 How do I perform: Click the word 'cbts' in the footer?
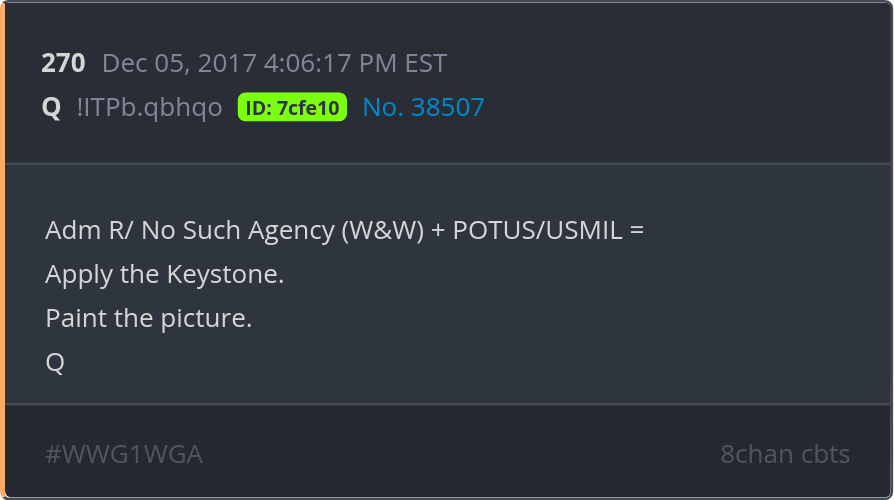tap(825, 454)
